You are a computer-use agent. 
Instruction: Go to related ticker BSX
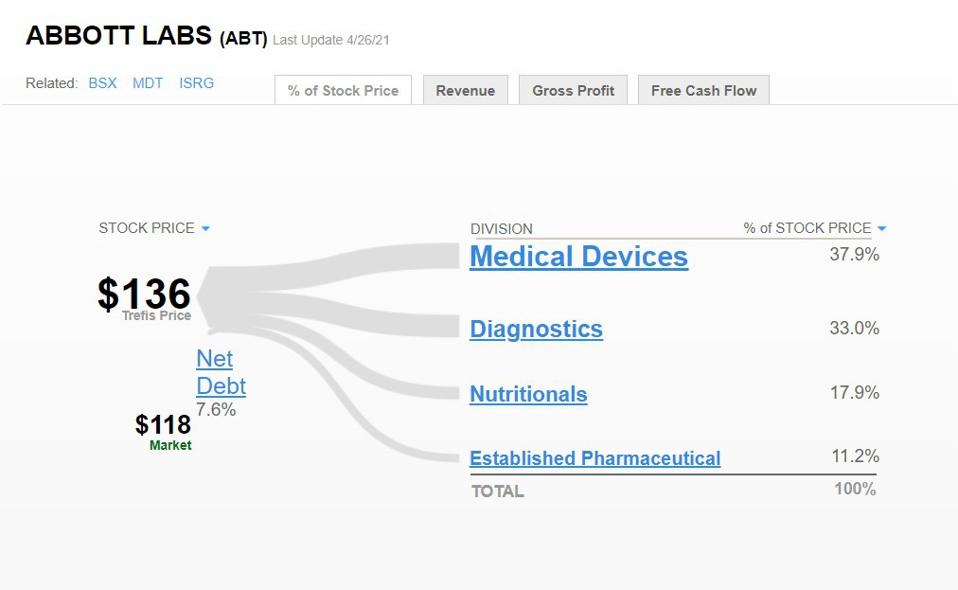tap(102, 83)
